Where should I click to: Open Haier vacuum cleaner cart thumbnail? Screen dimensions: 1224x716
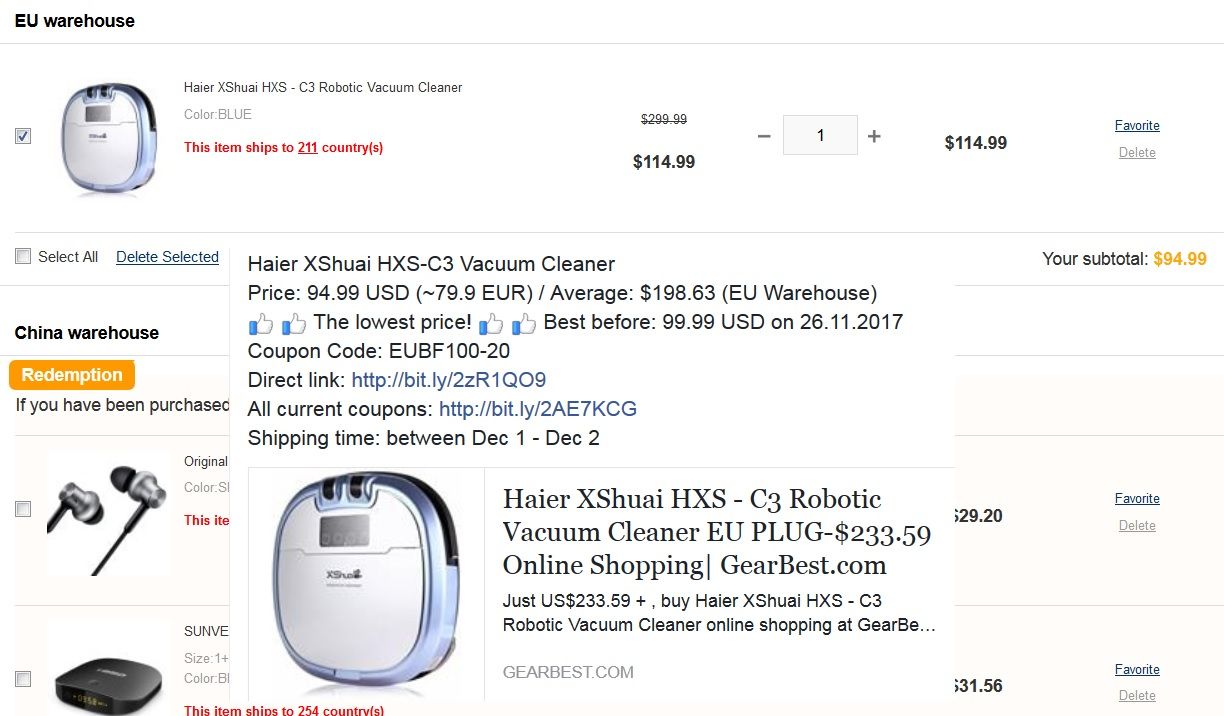coord(108,136)
